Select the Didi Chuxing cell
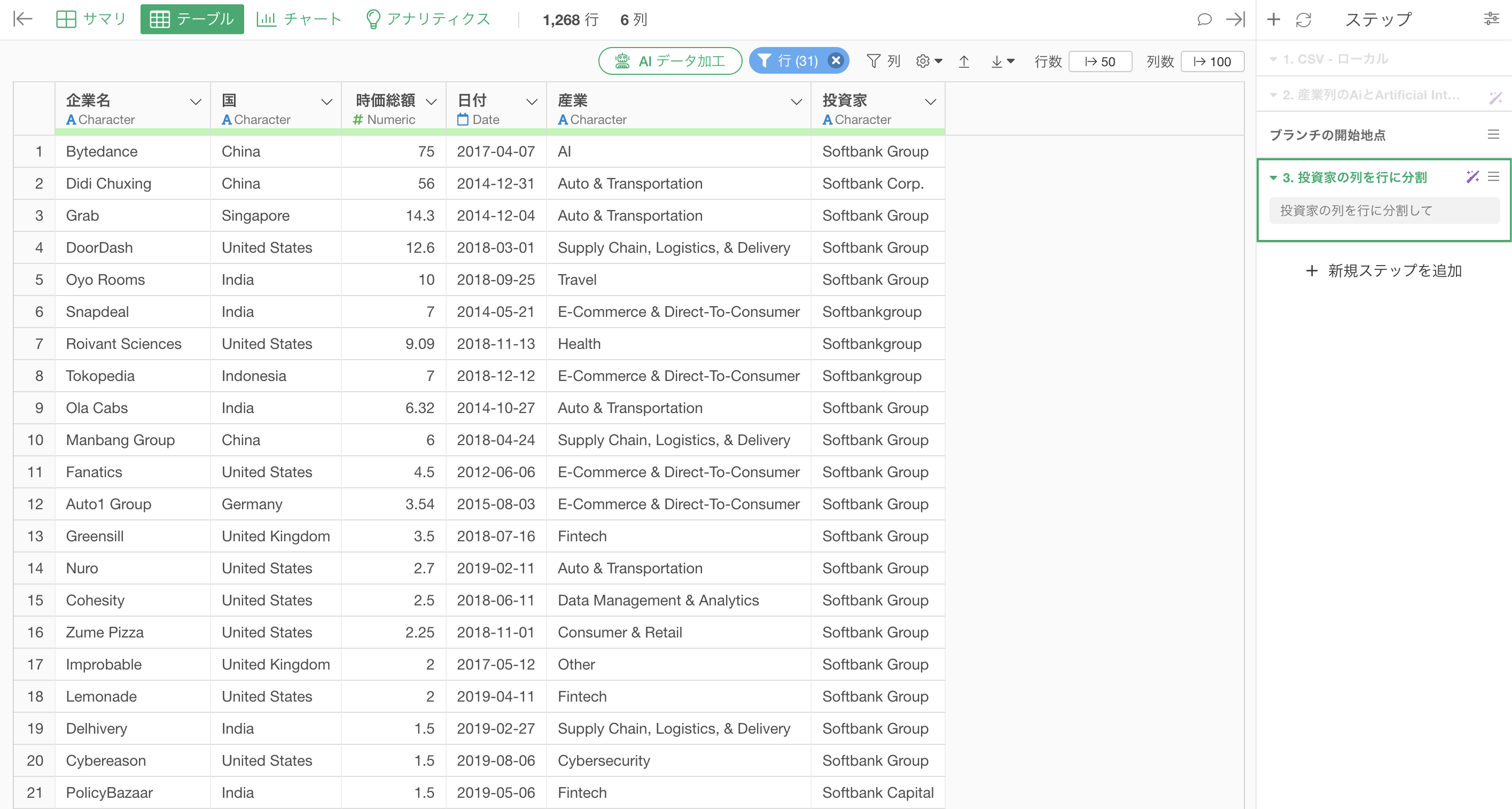Viewport: 1512px width, 809px height. click(133, 184)
